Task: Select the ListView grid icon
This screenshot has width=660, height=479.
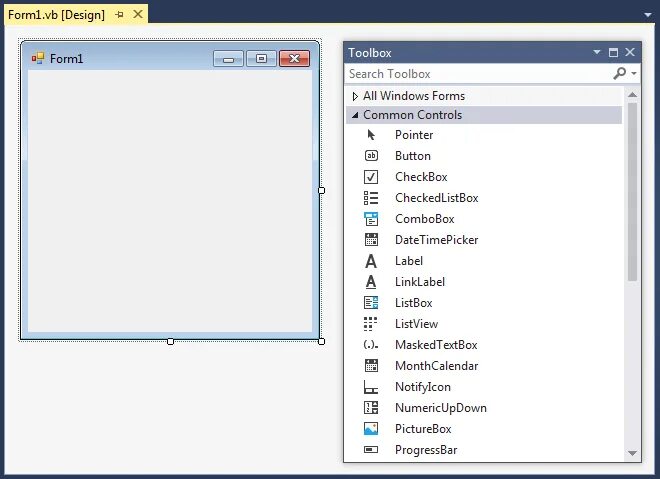Action: [370, 324]
